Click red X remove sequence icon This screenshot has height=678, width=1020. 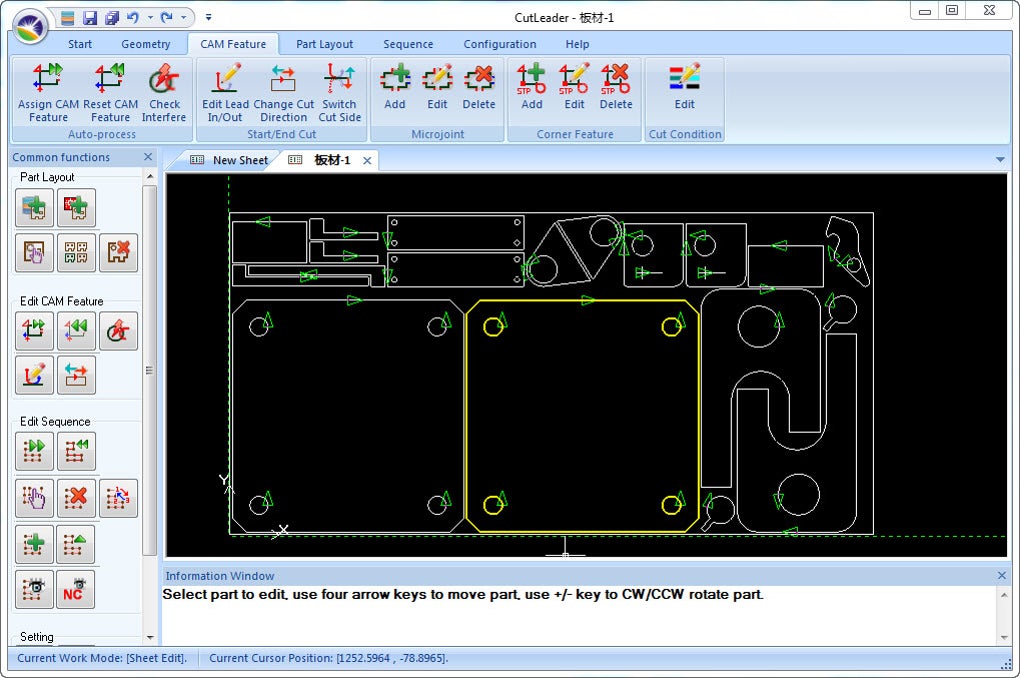pyautogui.click(x=76, y=498)
